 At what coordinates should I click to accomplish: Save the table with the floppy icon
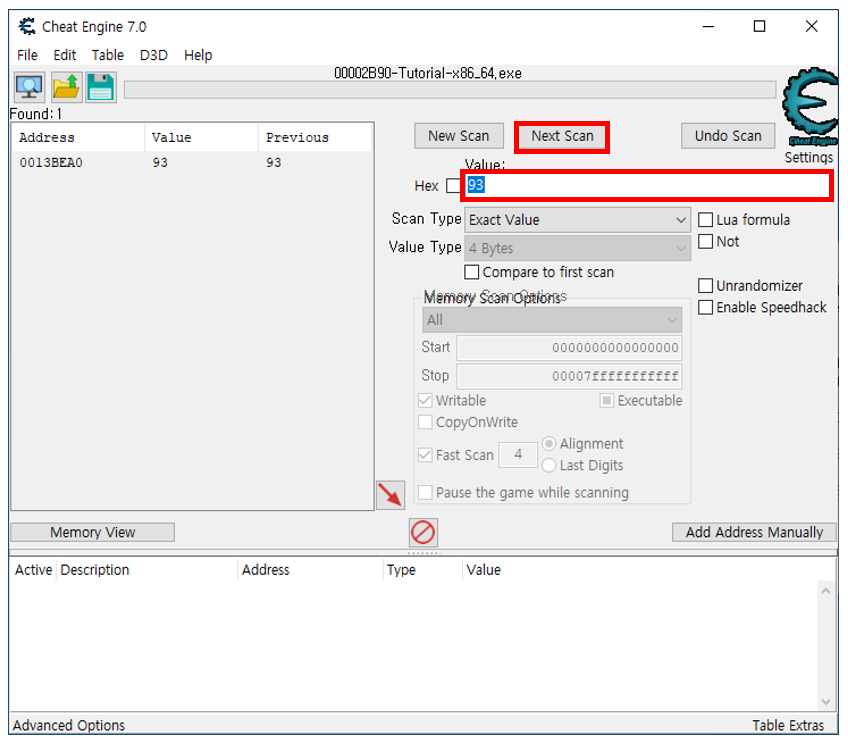[101, 87]
